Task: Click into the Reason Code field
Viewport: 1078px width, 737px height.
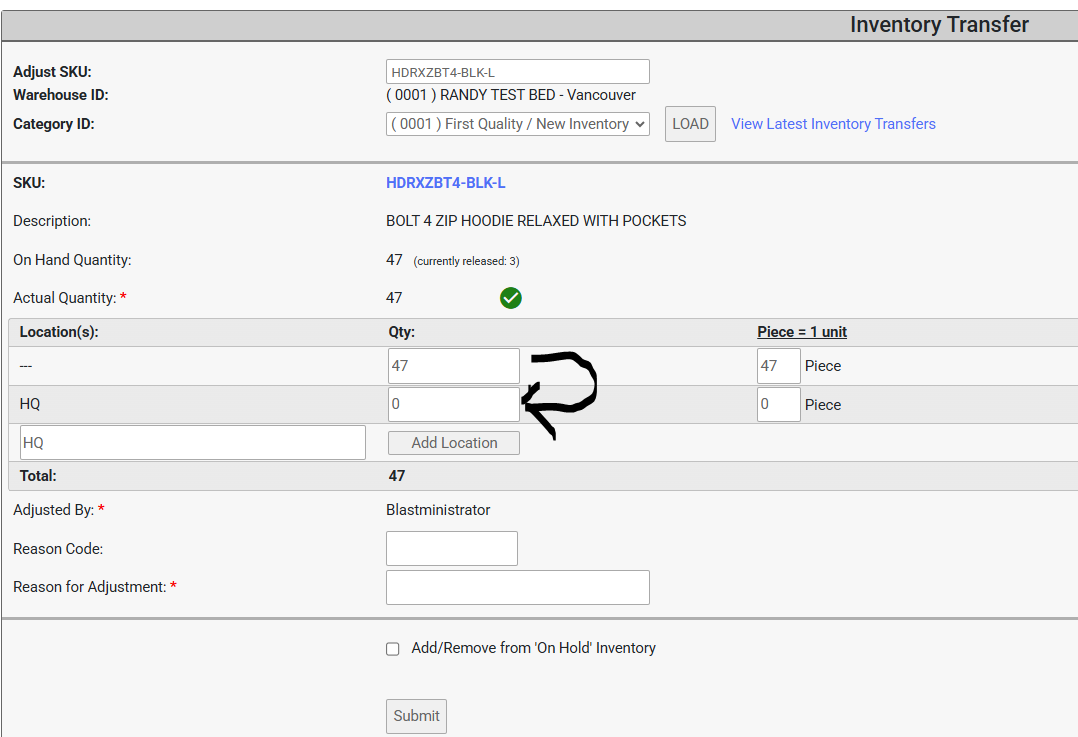Action: click(451, 548)
